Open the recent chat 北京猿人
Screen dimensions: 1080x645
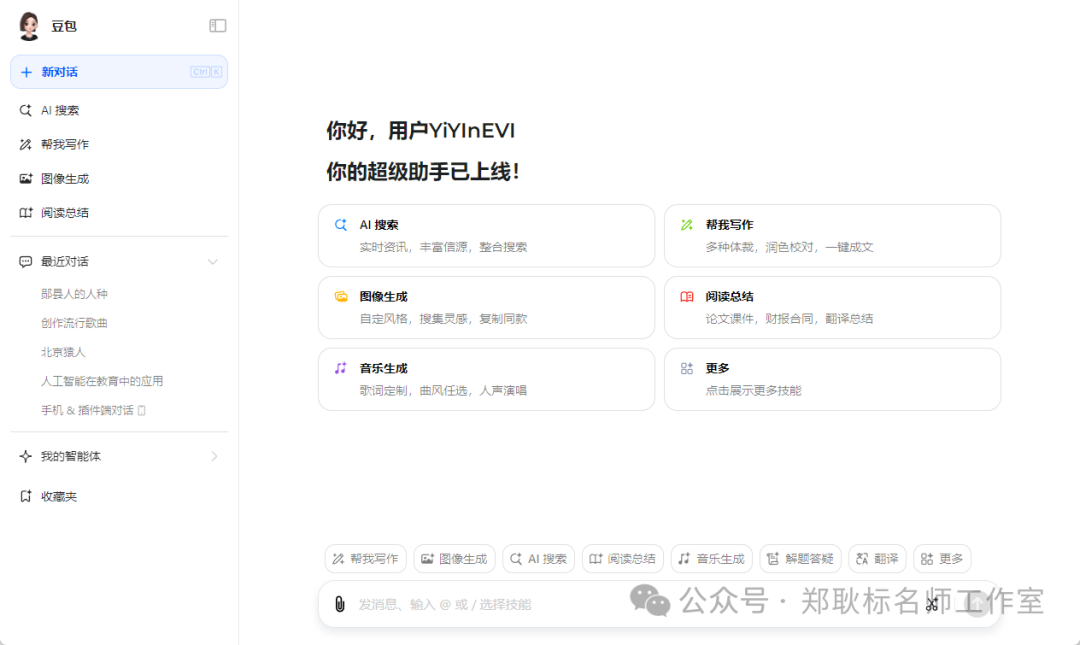63,352
